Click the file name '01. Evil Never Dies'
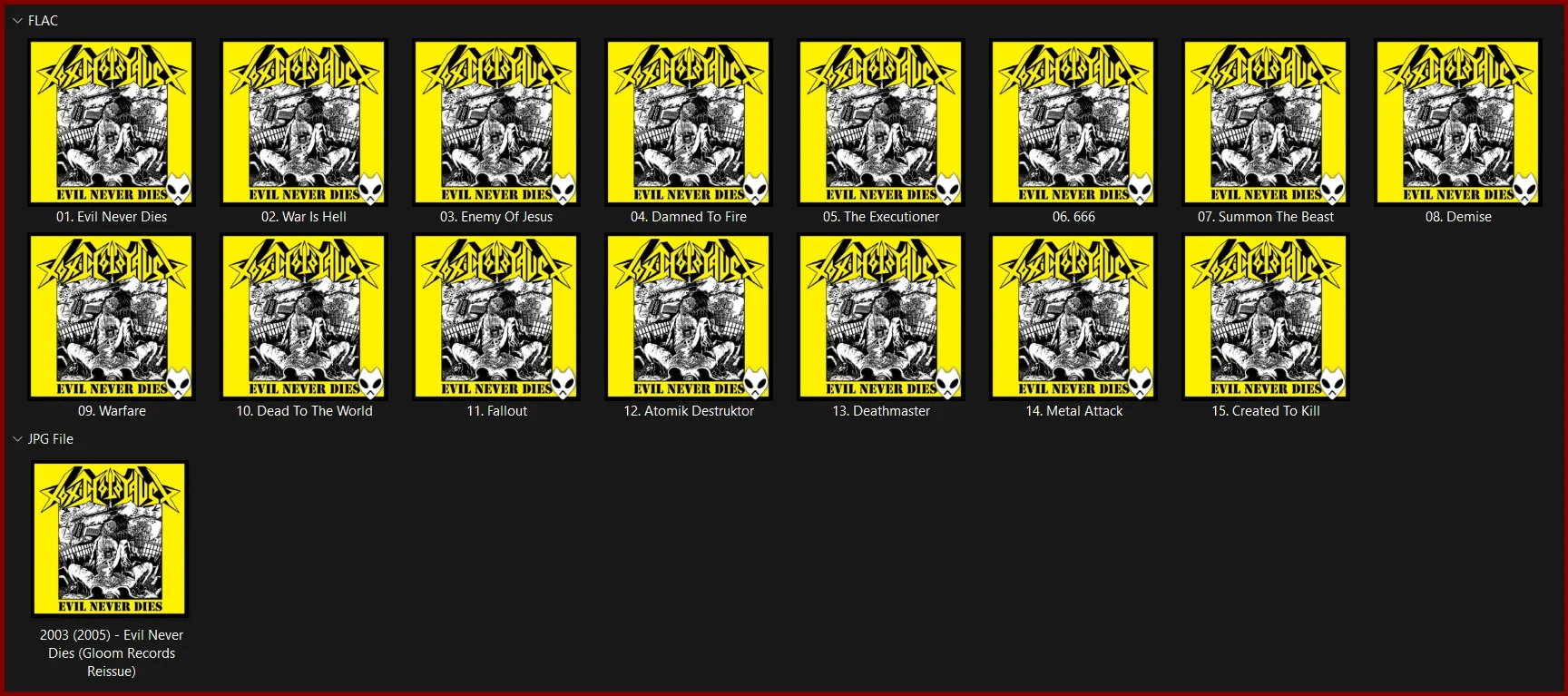1568x696 pixels. (x=112, y=217)
